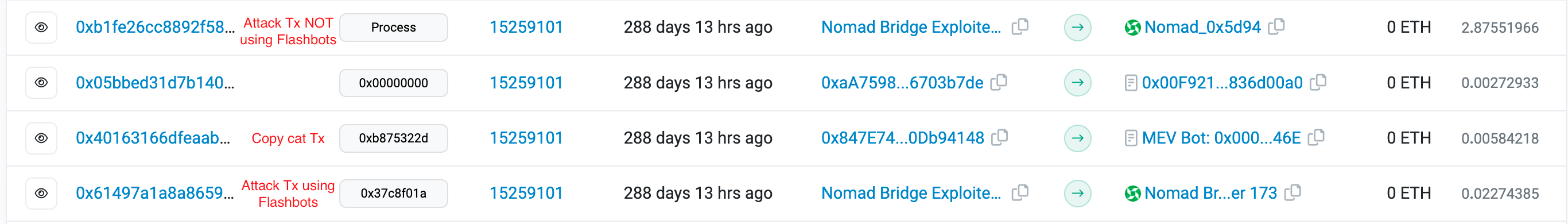Copy the Nomad_0x5d94 recipient address
Image resolution: width=1568 pixels, height=224 pixels.
click(x=1276, y=27)
